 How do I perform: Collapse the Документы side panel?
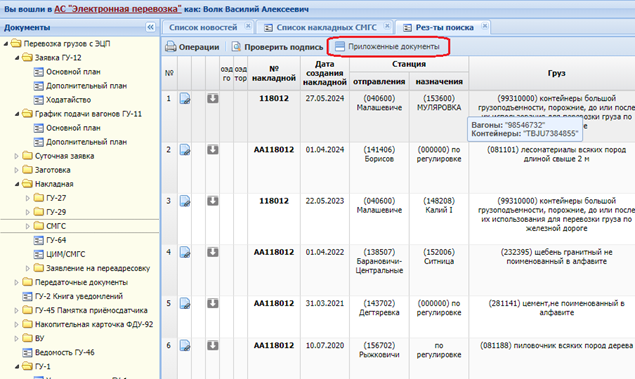click(150, 27)
